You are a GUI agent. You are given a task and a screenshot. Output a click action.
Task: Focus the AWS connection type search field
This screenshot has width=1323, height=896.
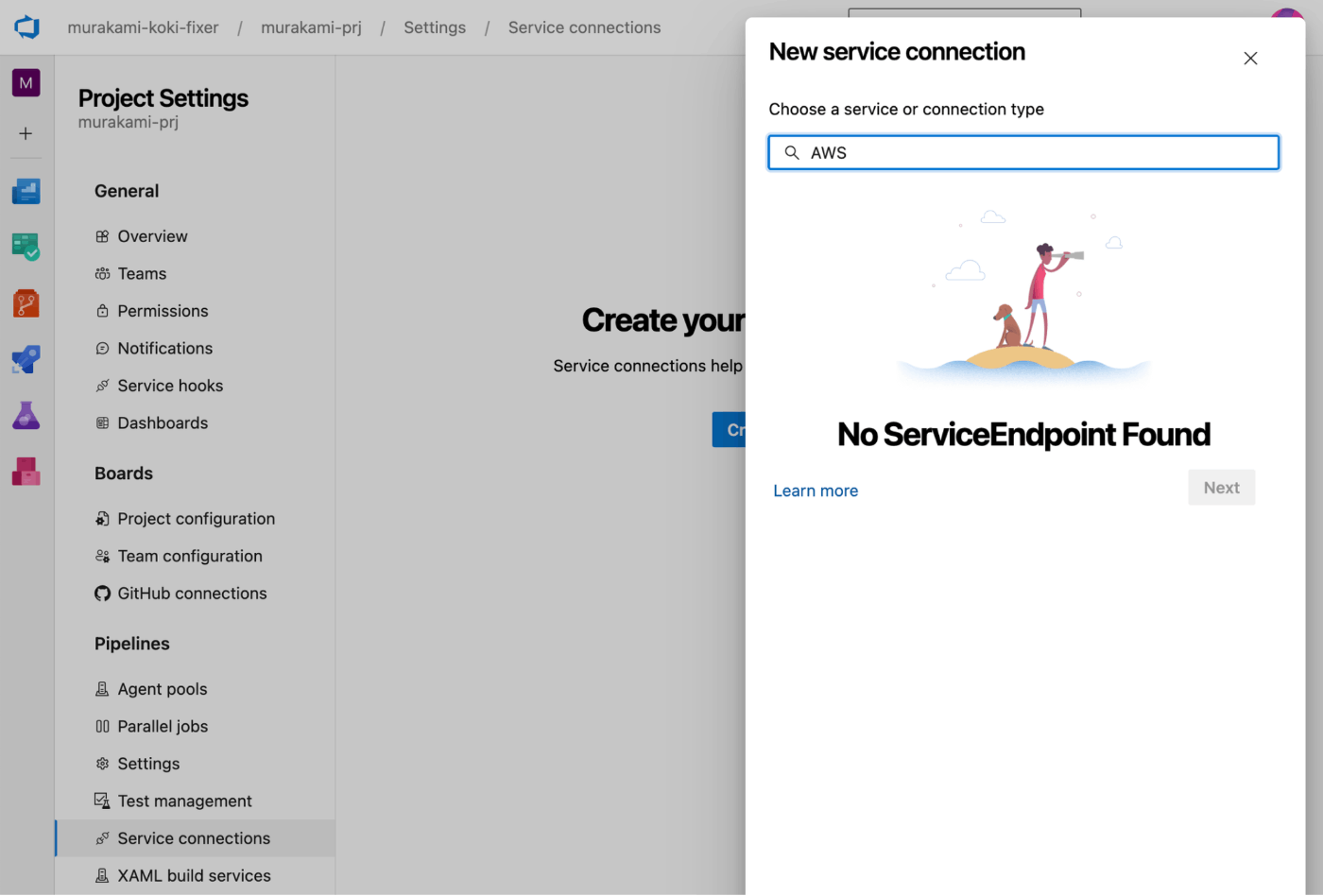(x=1023, y=152)
